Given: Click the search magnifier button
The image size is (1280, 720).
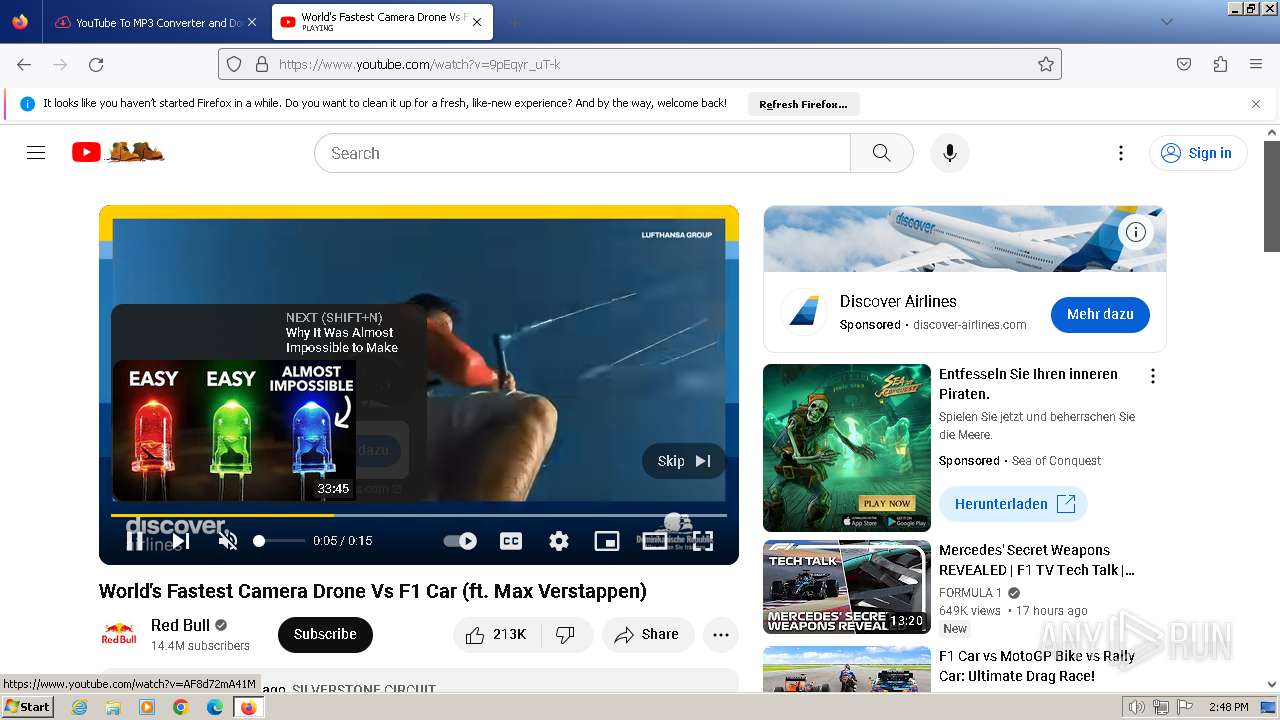Looking at the screenshot, I should click(x=881, y=153).
